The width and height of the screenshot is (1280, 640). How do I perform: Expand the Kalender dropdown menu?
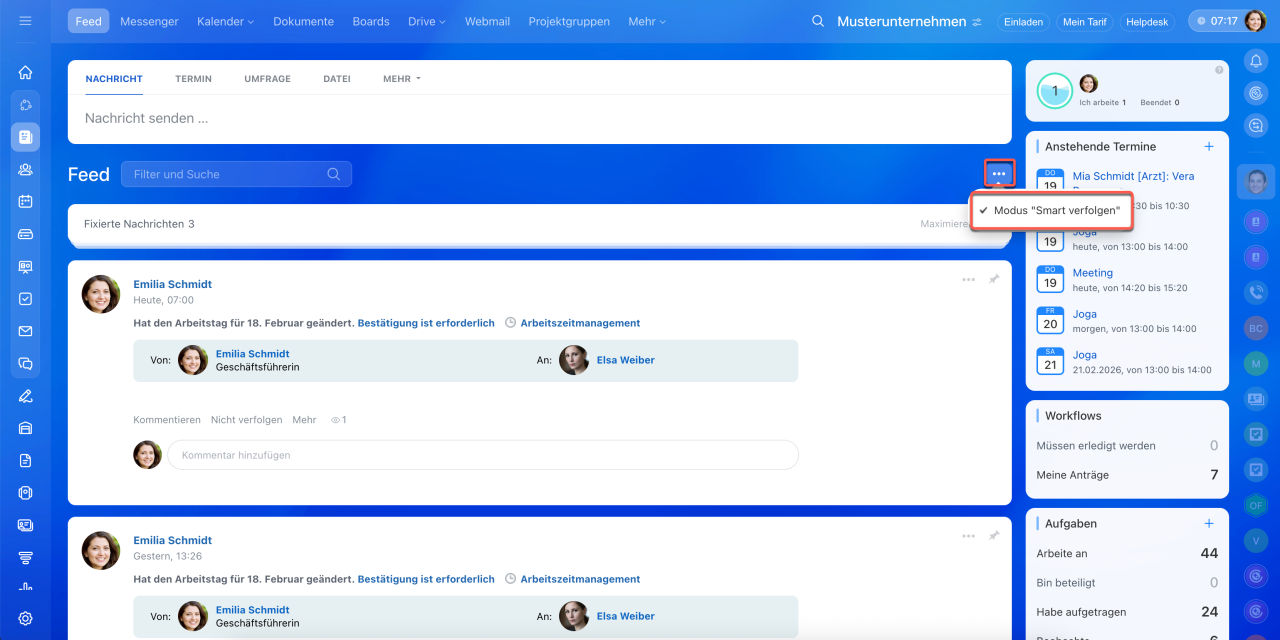(x=225, y=21)
